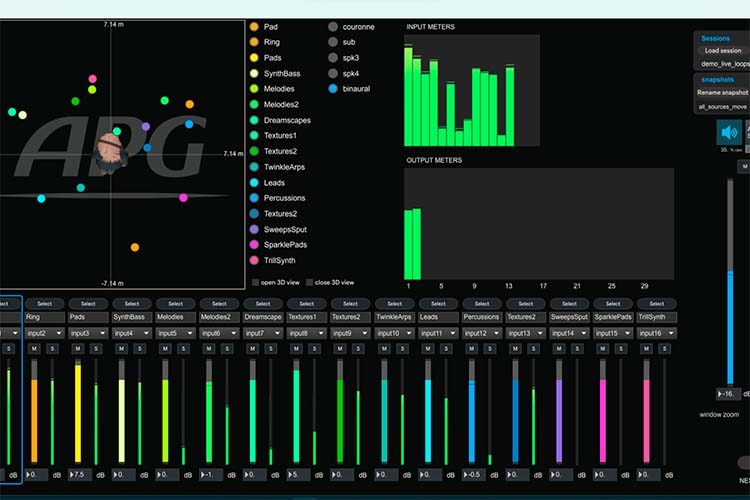750x500 pixels.
Task: Expand the input16 dropdown on TrillSynth
Action: [657, 333]
